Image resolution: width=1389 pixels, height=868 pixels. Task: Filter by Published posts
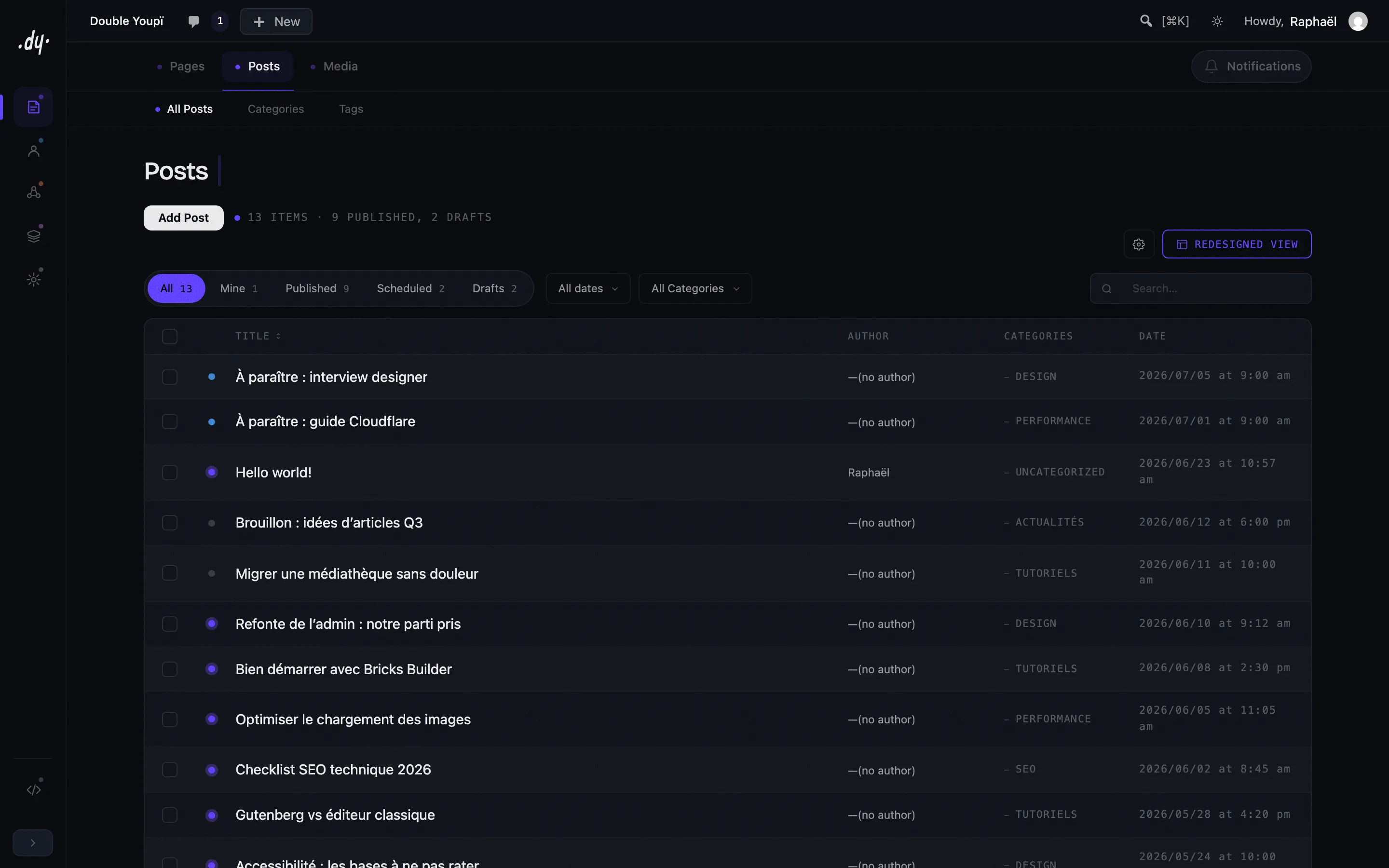317,288
